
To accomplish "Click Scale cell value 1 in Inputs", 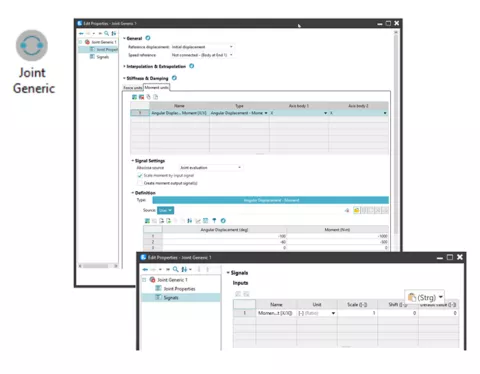I will (357, 313).
